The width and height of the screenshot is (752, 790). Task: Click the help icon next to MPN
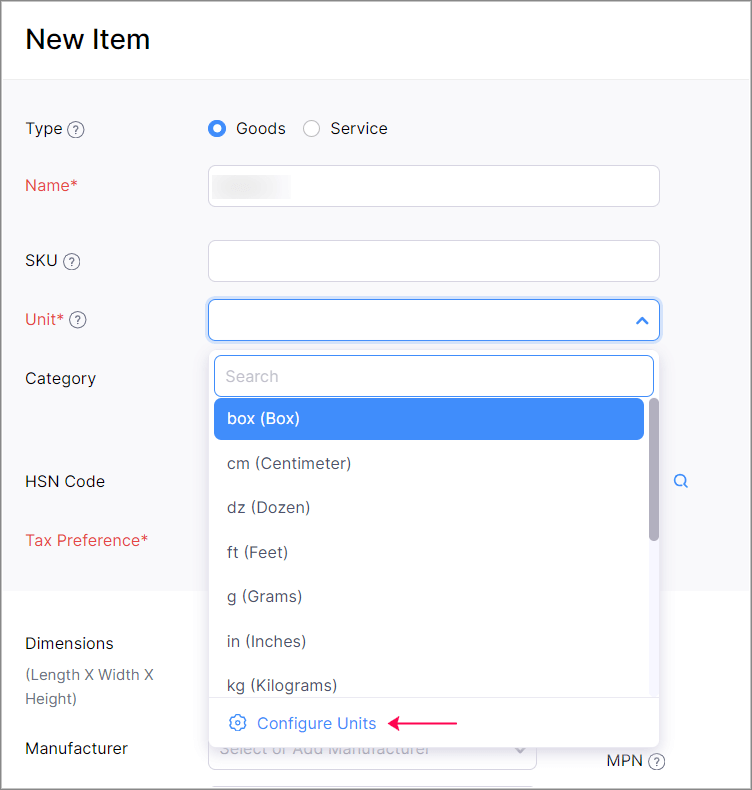[x=656, y=761]
